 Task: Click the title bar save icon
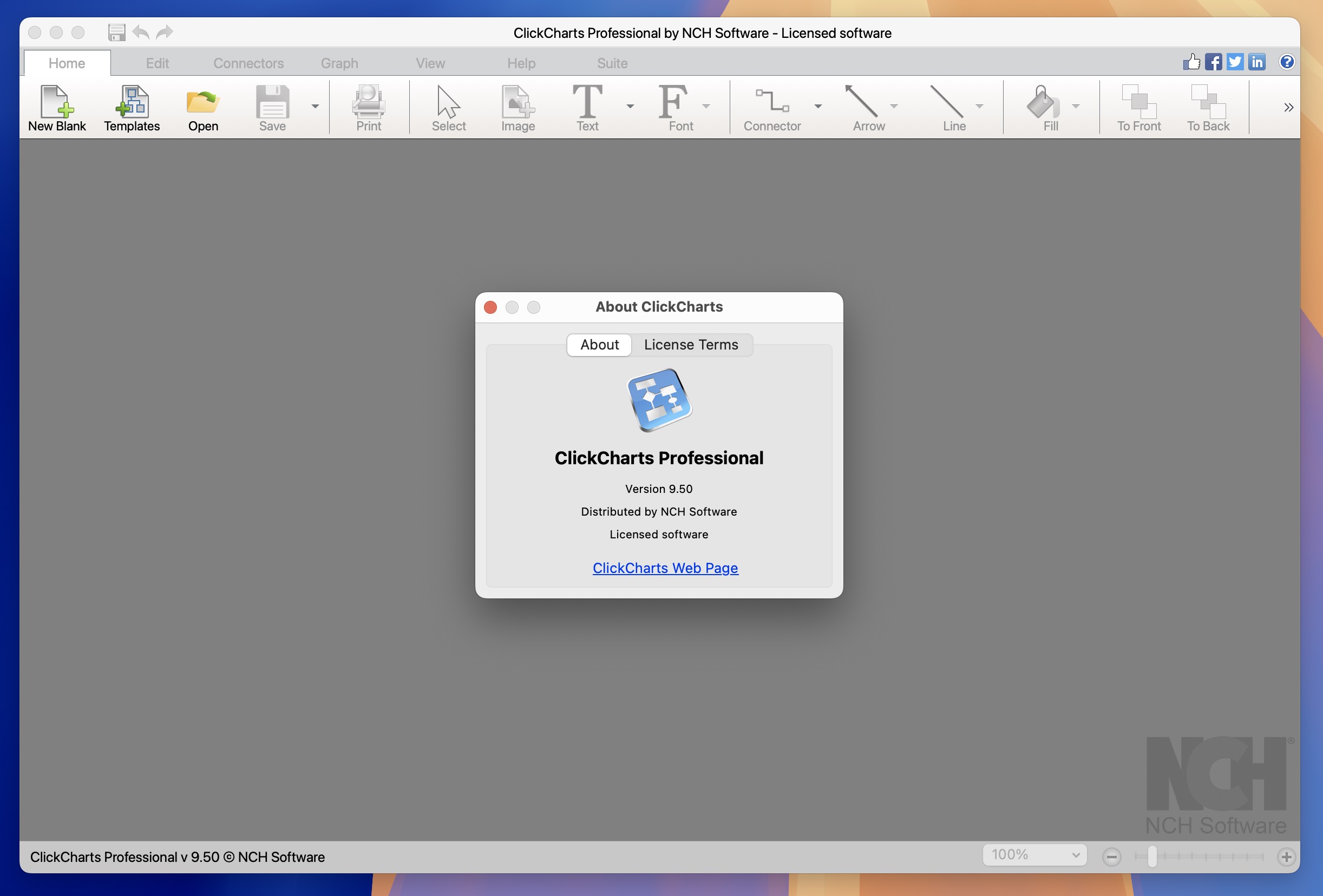[x=117, y=32]
